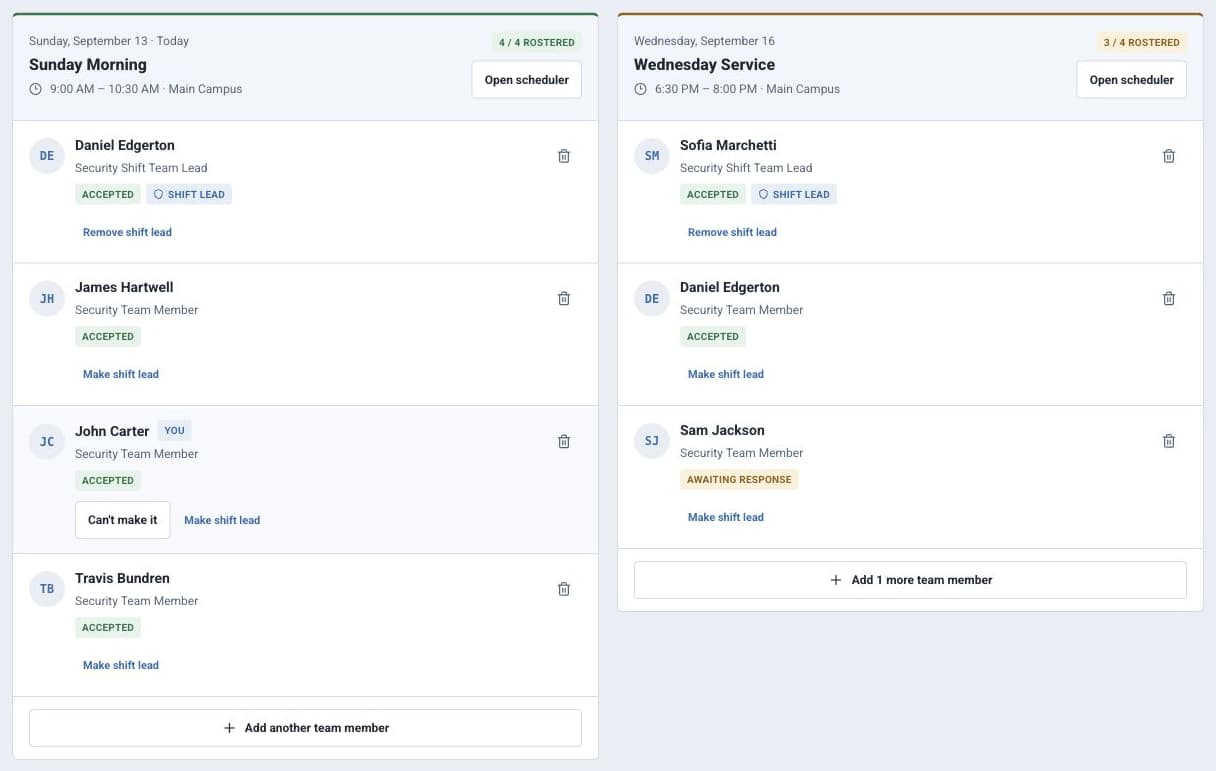This screenshot has height=771, width=1216.
Task: Click "6:30 PM – 8:00 PM · Main Campus" text
Action: [747, 89]
